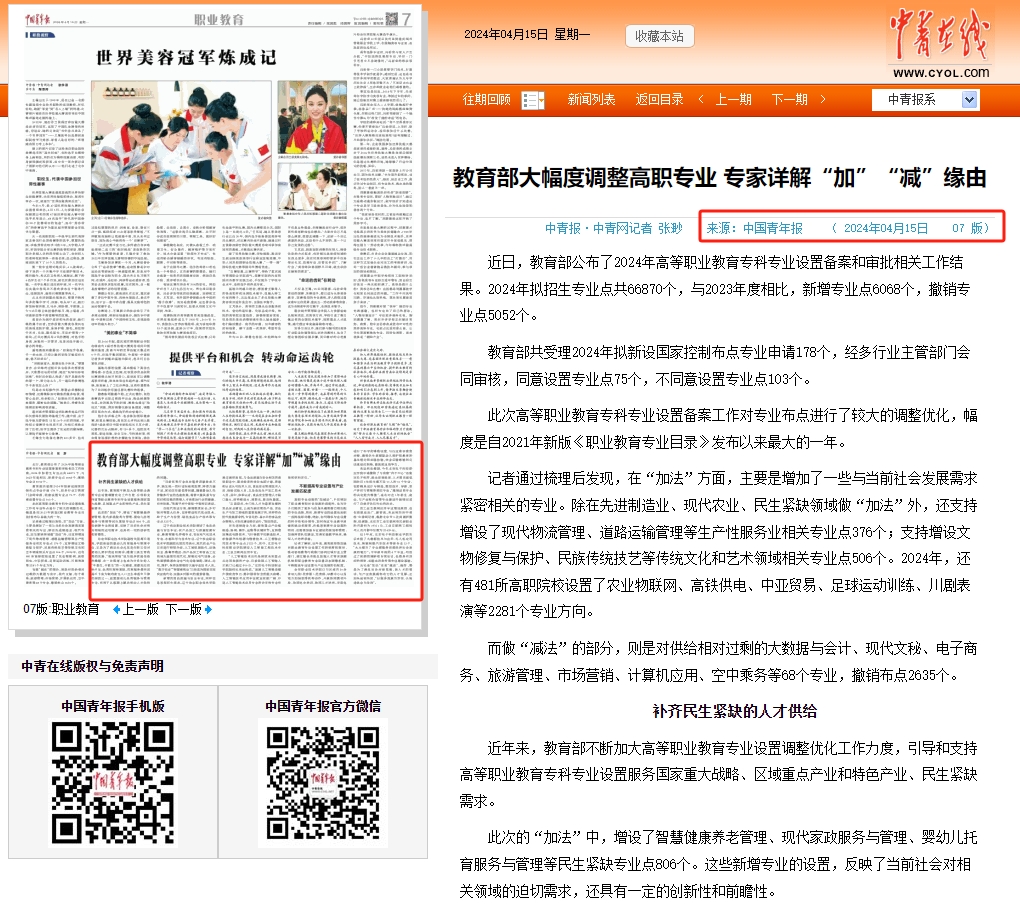The image size is (1020, 904).
Task: Open 新闻列表 in the navigation bar
Action: click(591, 100)
